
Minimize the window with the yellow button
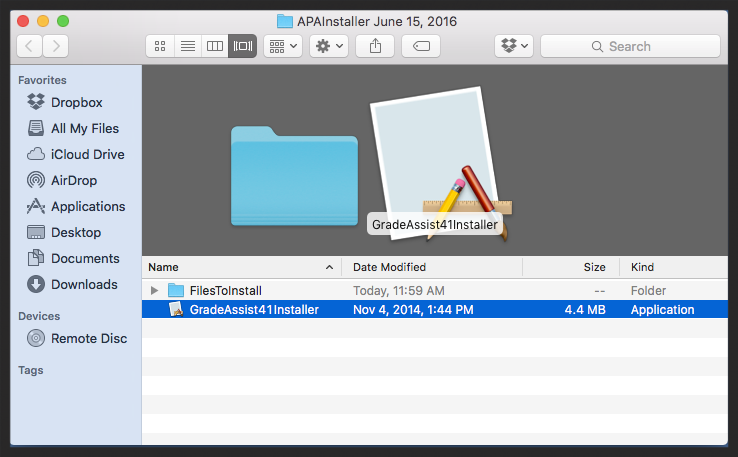tap(43, 21)
